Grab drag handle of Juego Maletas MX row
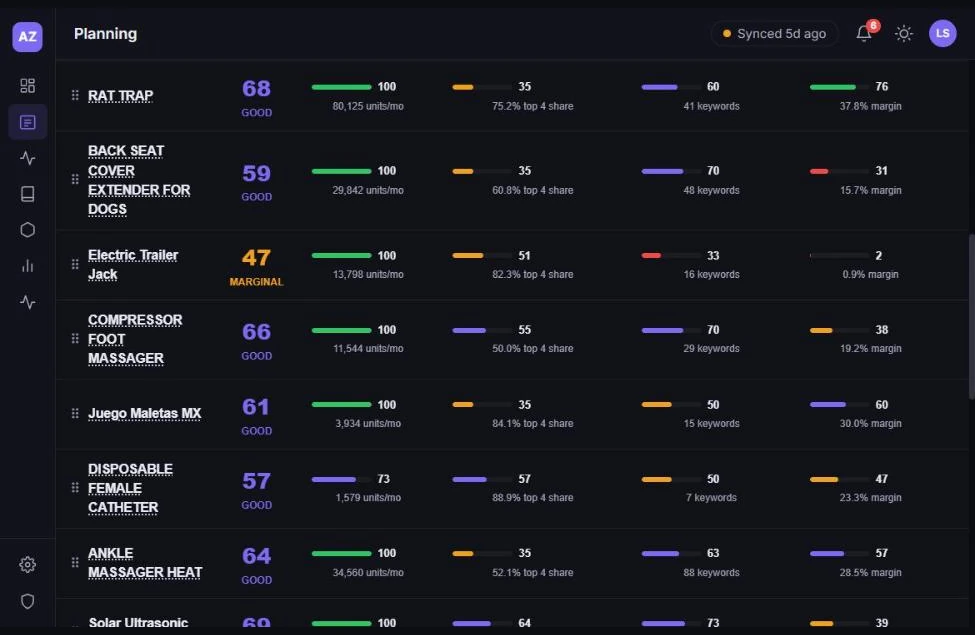 75,413
